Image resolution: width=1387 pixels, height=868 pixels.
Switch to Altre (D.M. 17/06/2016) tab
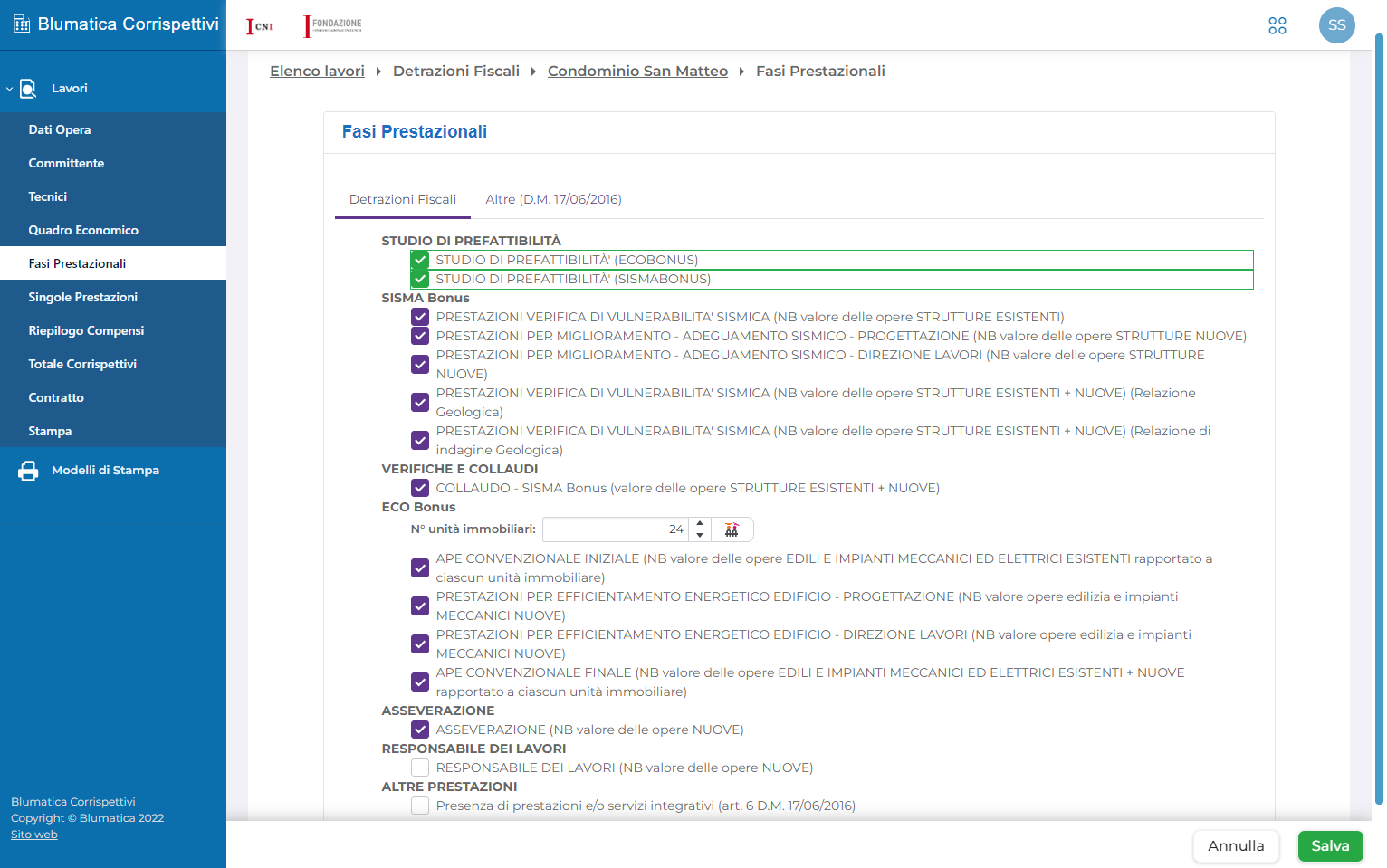click(x=553, y=199)
